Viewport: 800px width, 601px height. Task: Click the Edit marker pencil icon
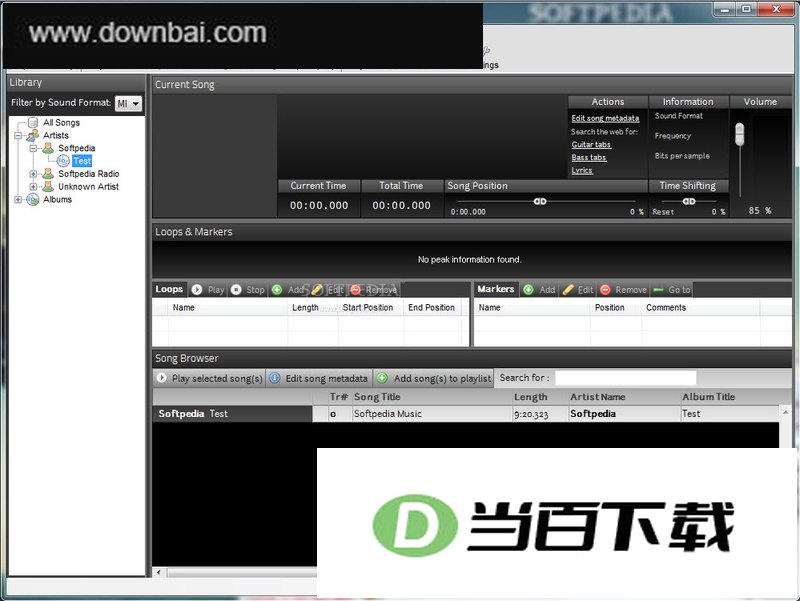tap(568, 290)
